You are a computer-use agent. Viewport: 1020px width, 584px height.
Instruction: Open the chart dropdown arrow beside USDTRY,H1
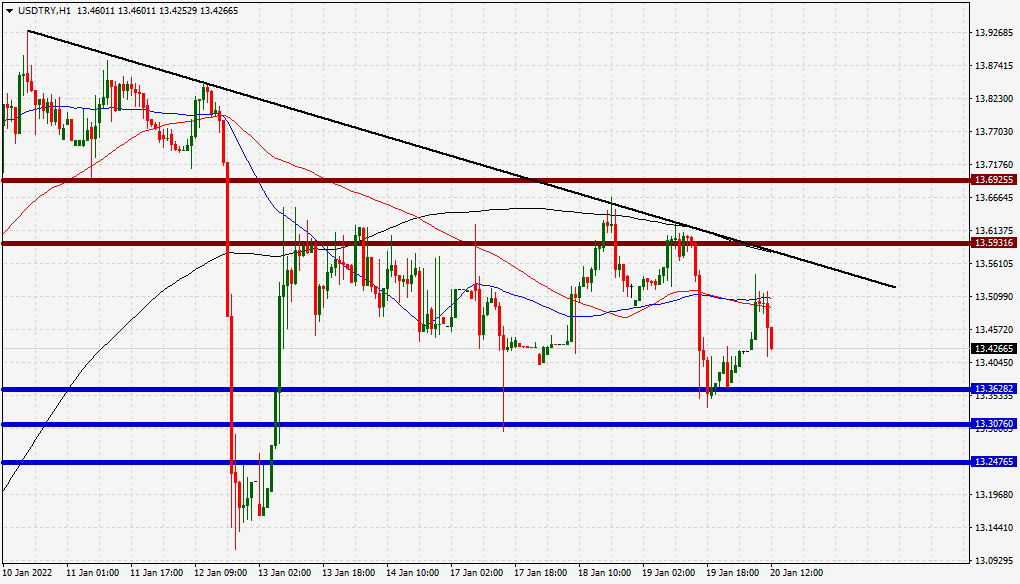tap(9, 11)
